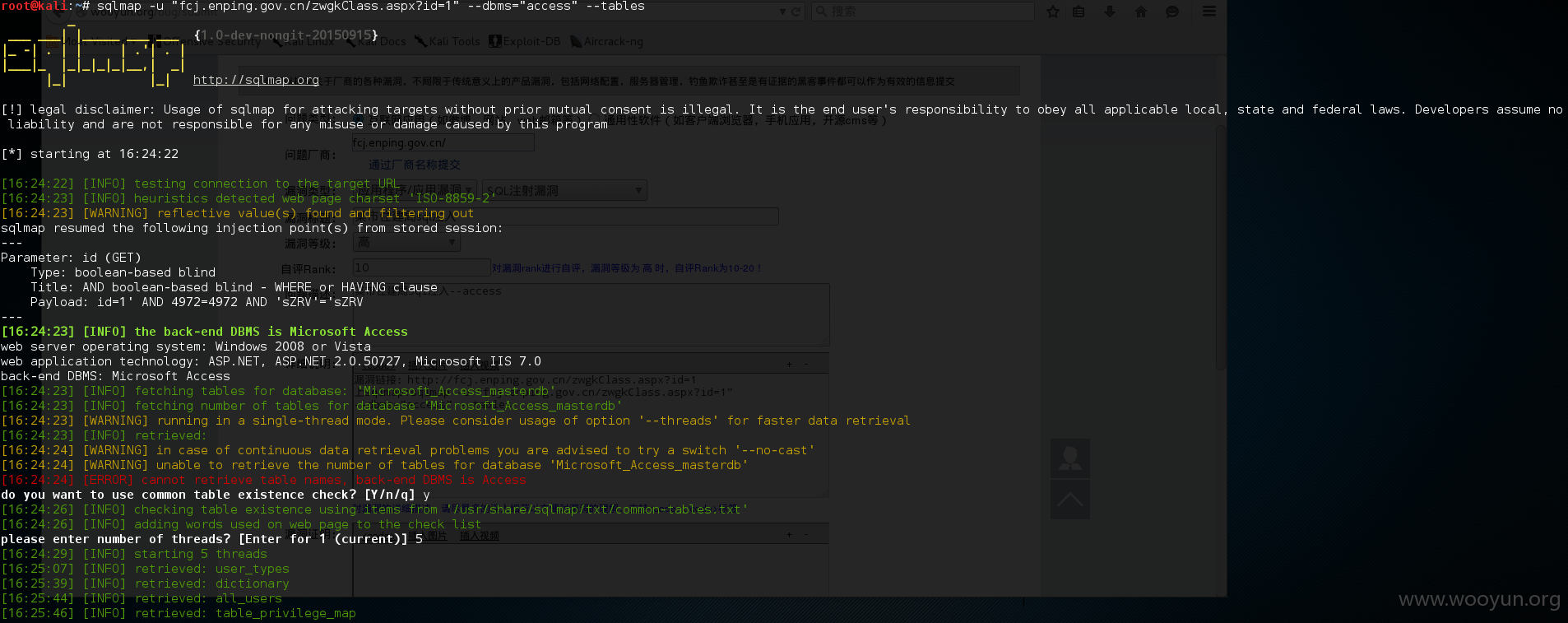Click the back-to-top arrow icon
Viewport: 1568px width, 623px height.
[1070, 500]
